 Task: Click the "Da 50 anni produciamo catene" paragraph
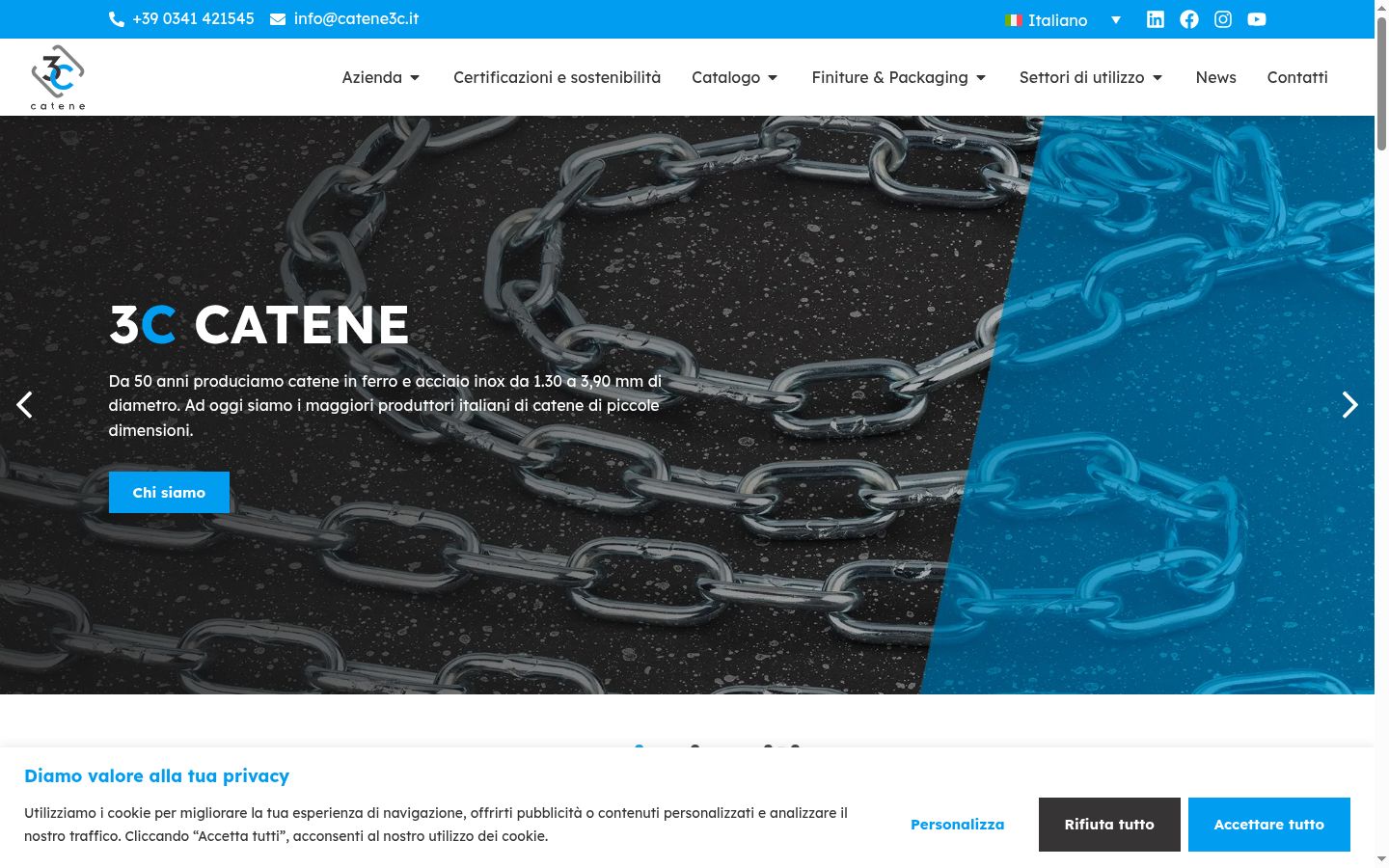tap(386, 406)
